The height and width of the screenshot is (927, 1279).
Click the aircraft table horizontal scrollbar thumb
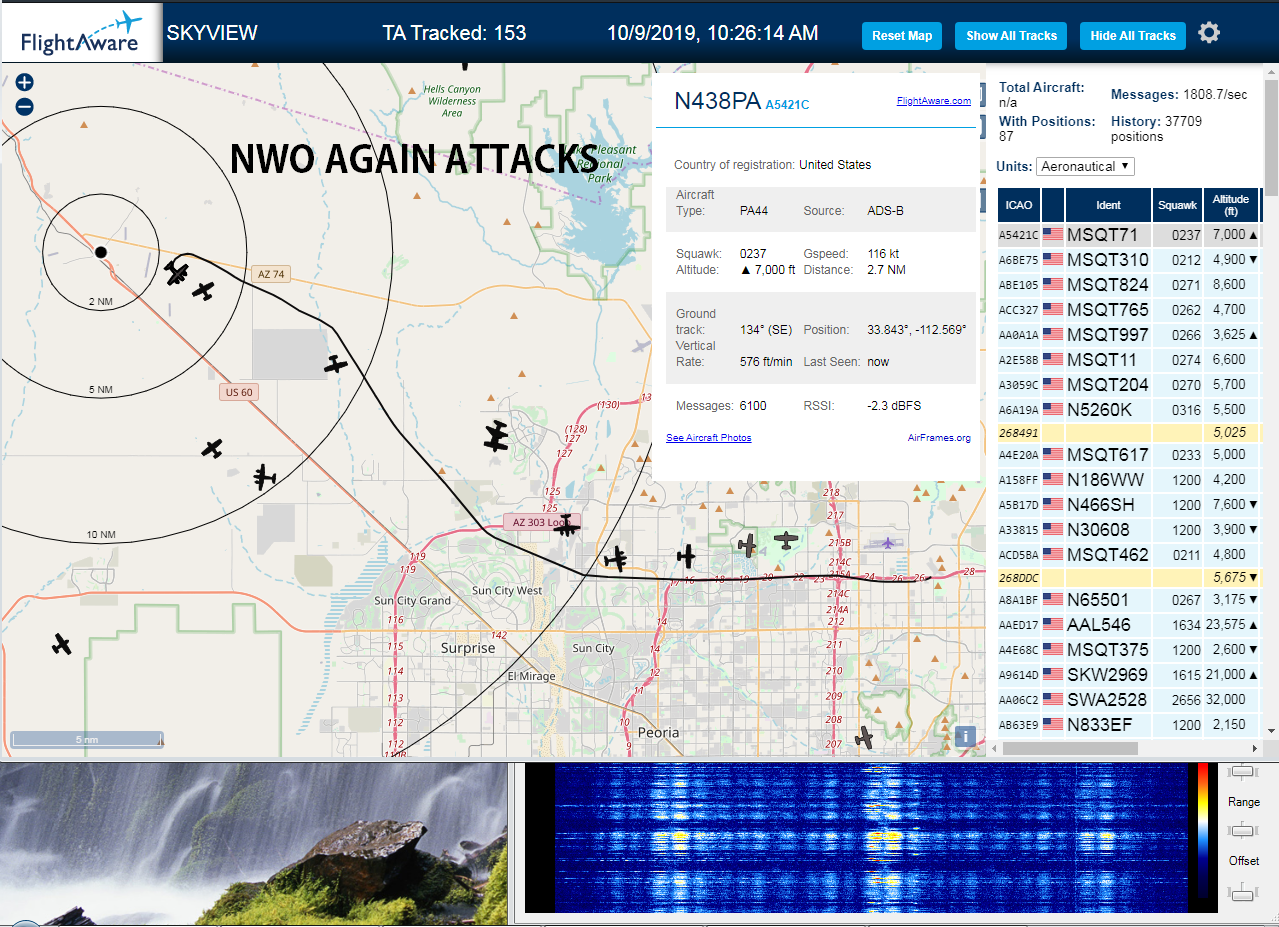1070,748
